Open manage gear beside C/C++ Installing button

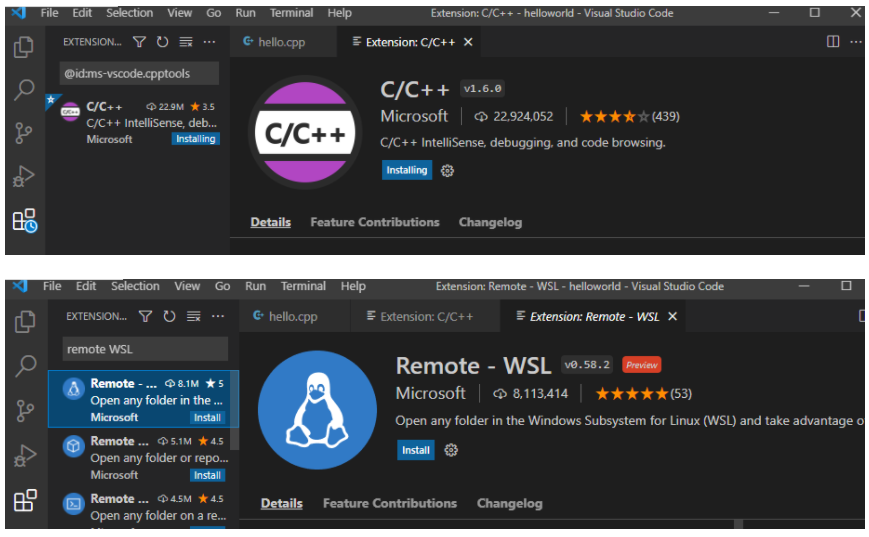pyautogui.click(x=447, y=171)
